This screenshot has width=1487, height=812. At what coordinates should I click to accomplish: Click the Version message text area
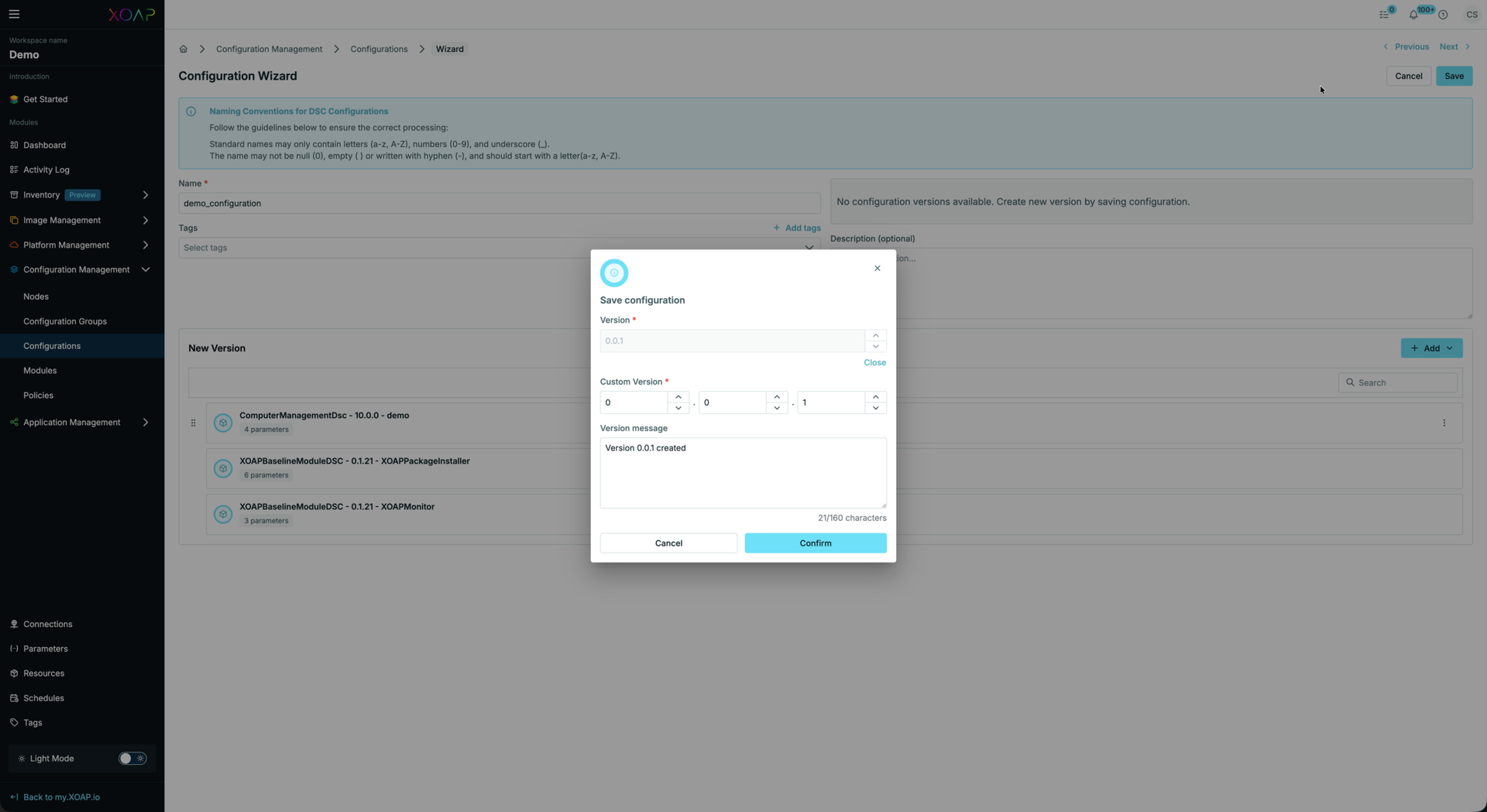(743, 473)
